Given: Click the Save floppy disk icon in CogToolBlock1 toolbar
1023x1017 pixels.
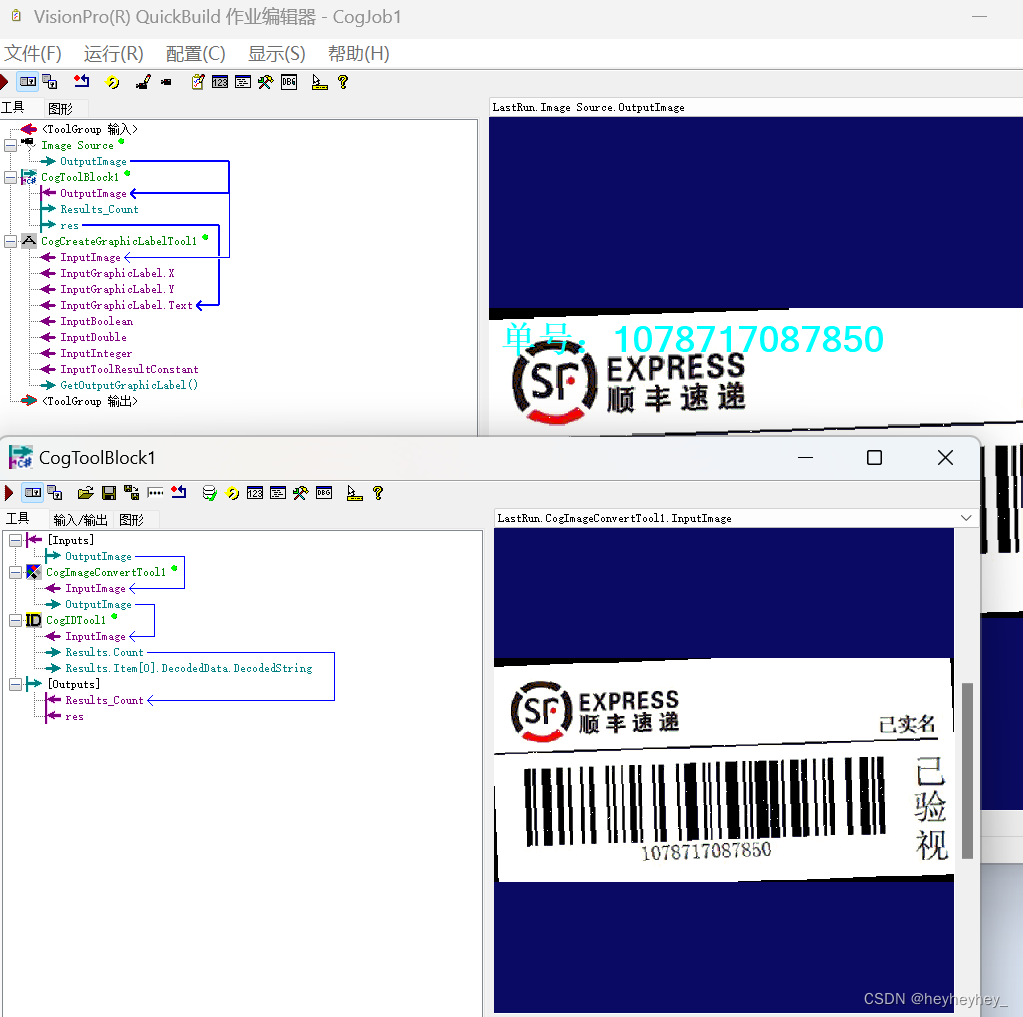Looking at the screenshot, I should pos(109,493).
